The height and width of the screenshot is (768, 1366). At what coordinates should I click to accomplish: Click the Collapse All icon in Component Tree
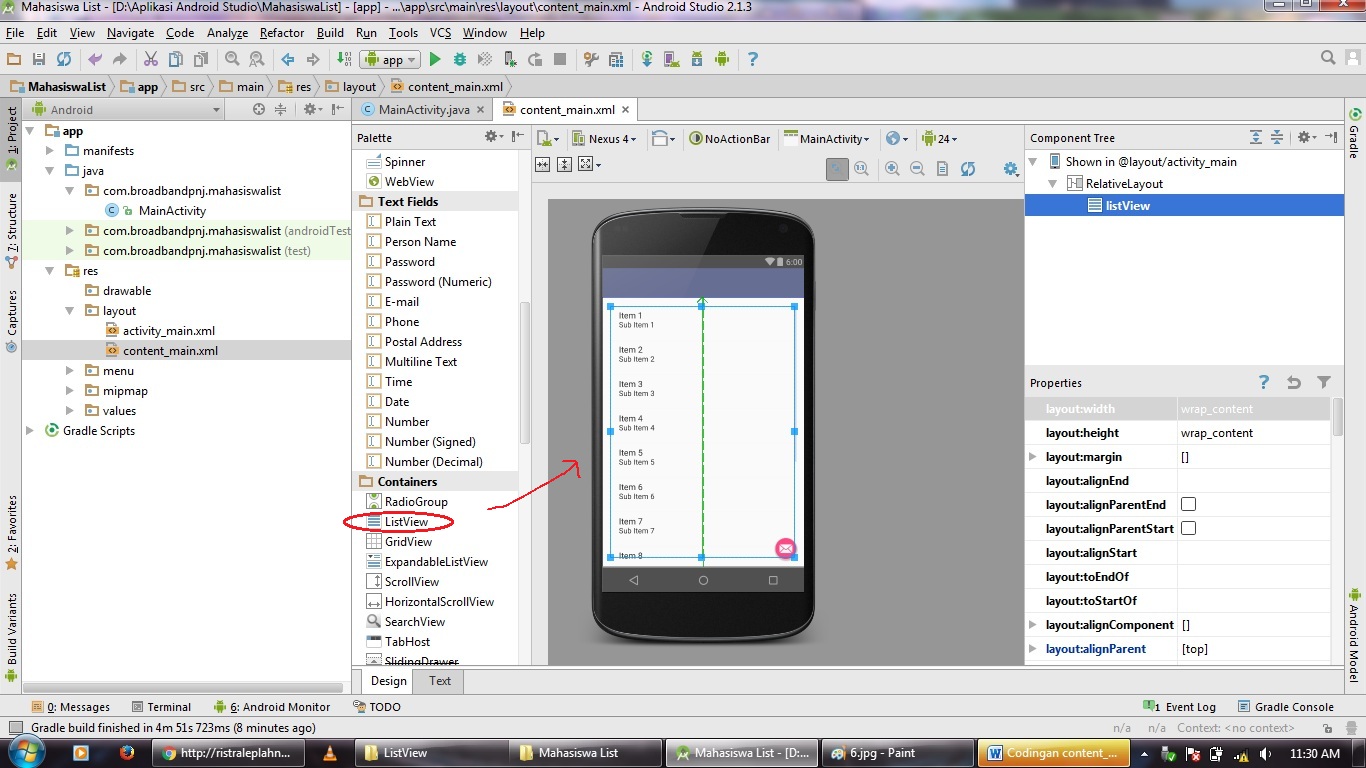pos(1277,137)
